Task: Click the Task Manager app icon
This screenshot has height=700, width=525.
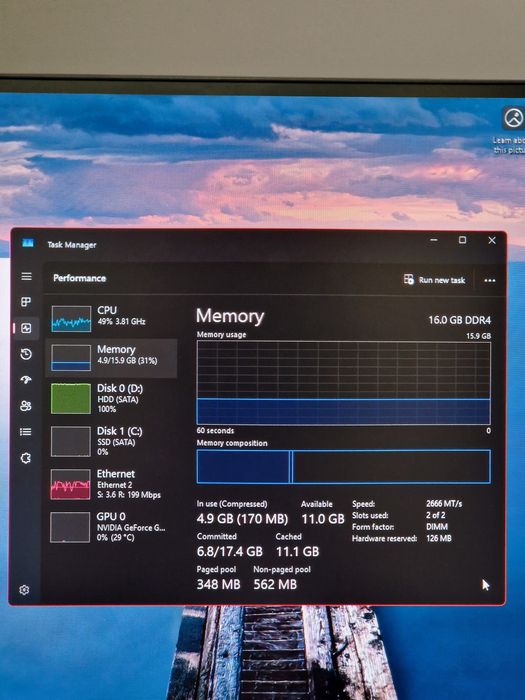Action: click(x=28, y=243)
